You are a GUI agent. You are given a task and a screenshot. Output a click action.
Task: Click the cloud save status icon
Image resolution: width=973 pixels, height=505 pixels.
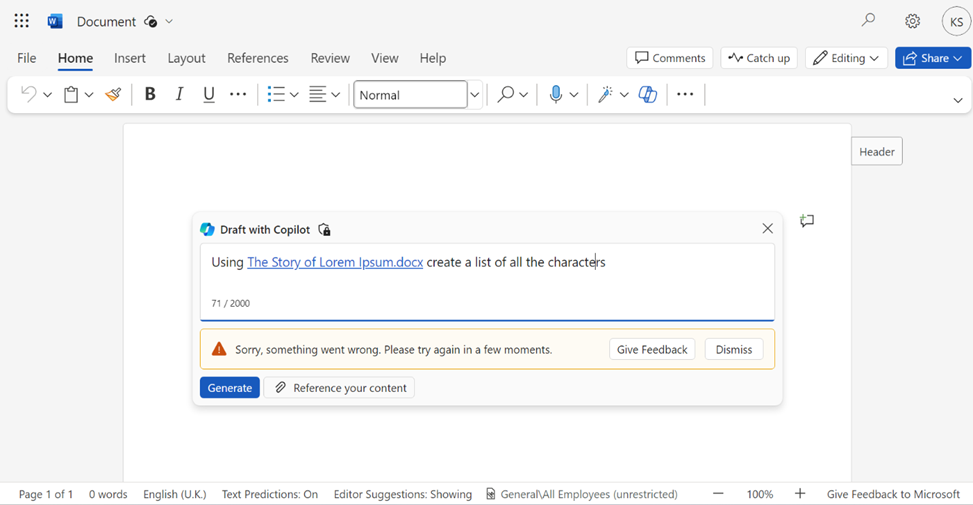(150, 22)
